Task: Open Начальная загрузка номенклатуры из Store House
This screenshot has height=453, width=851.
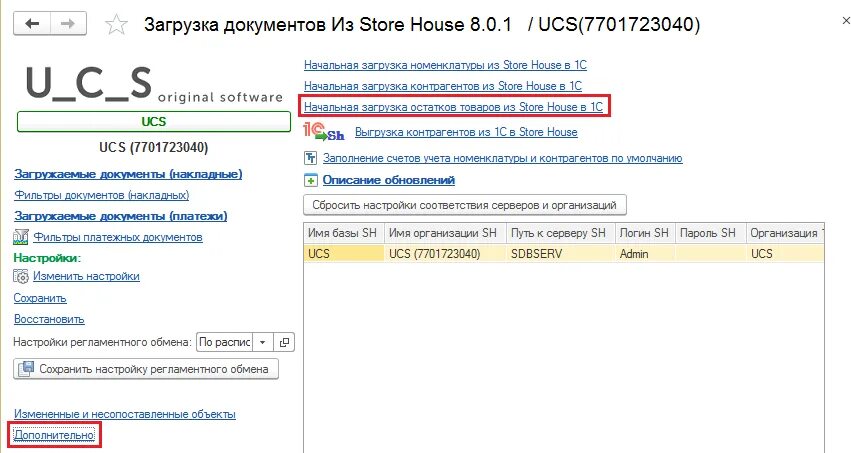Action: [445, 65]
